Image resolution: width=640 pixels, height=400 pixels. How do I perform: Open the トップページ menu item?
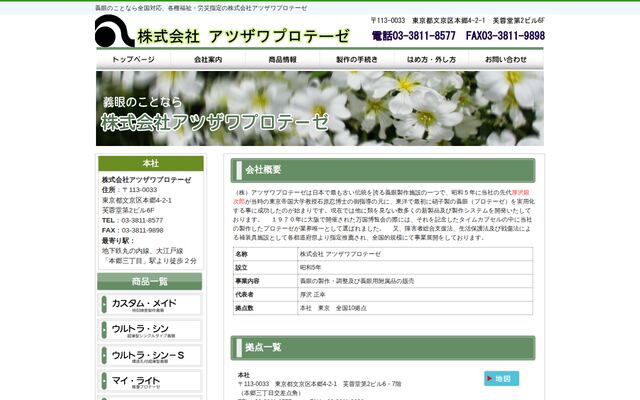(133, 60)
